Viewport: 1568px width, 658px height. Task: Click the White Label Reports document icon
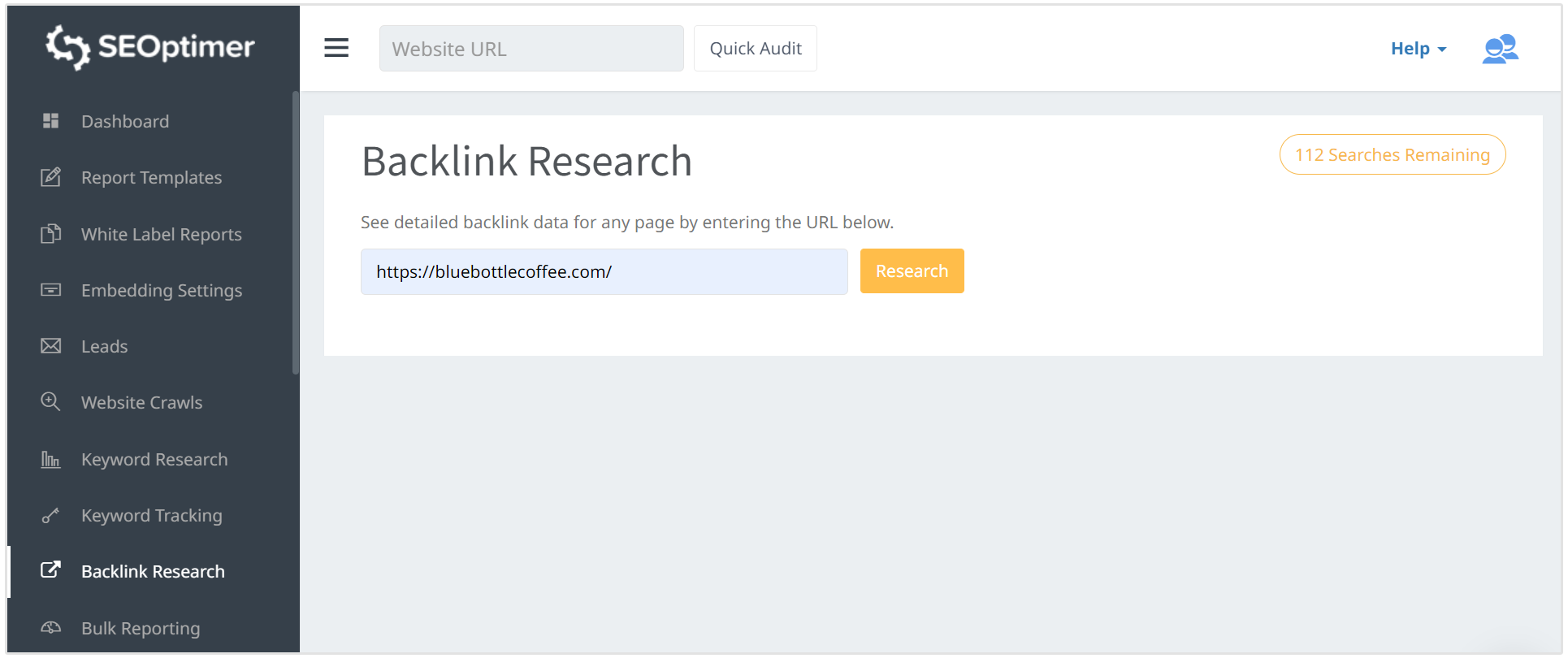[x=50, y=234]
